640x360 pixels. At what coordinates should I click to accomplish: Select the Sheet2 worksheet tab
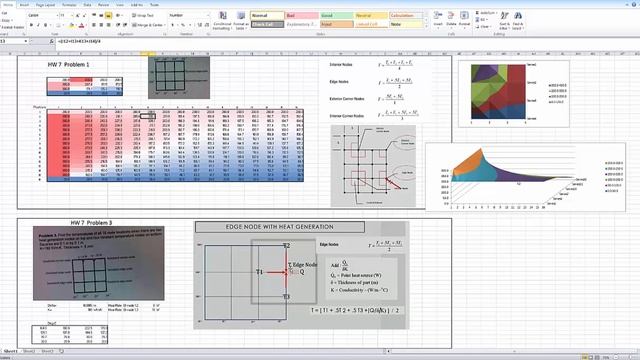tap(29, 351)
